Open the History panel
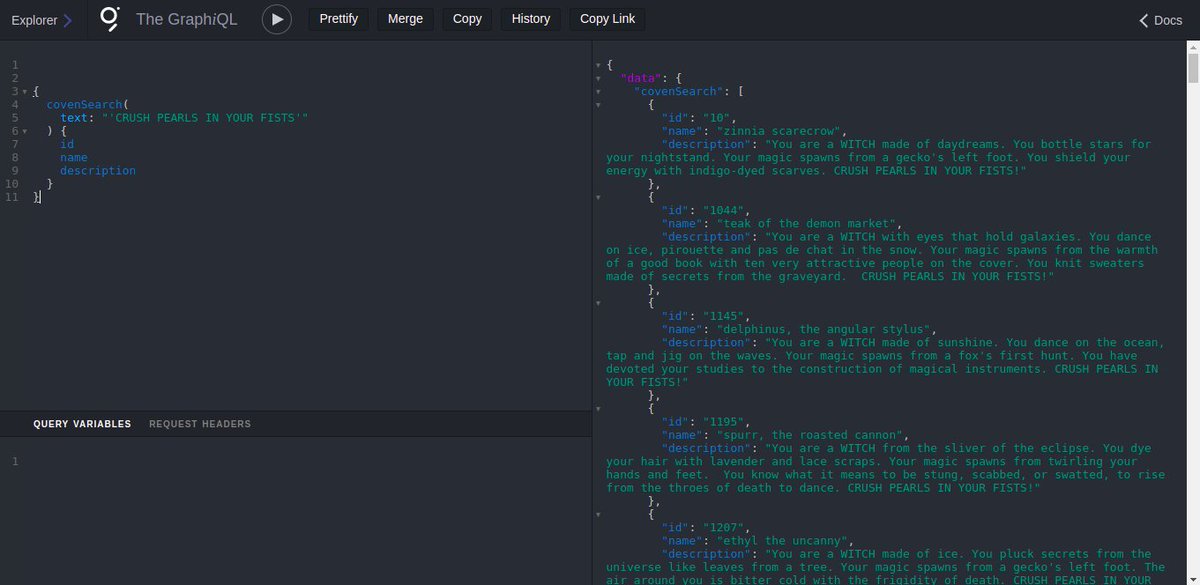Image resolution: width=1200 pixels, height=585 pixels. (531, 19)
